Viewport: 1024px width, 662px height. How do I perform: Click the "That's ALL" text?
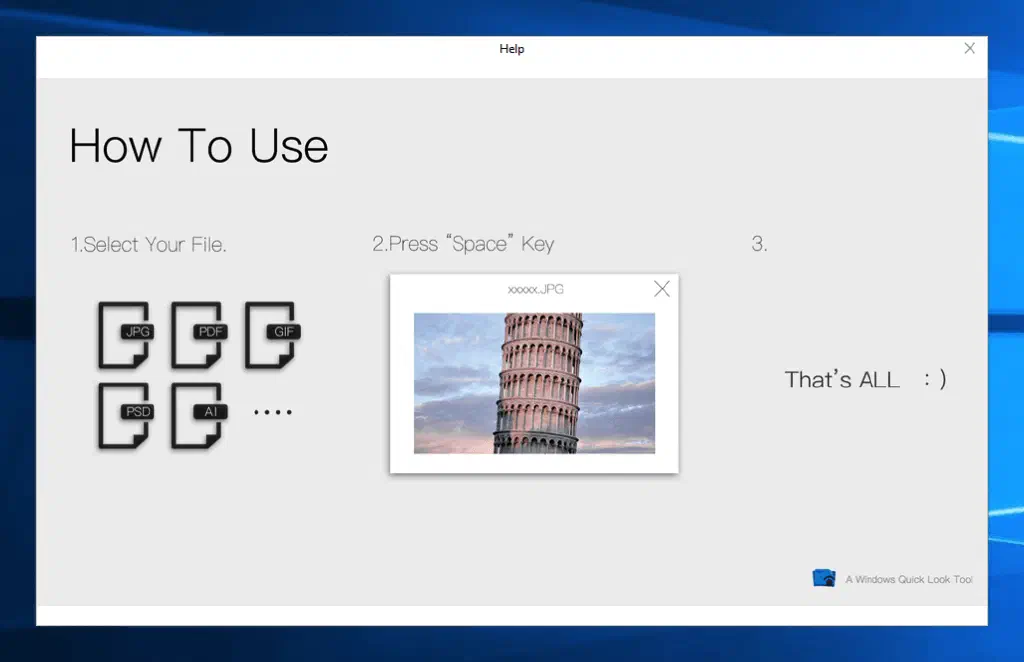pyautogui.click(x=842, y=380)
